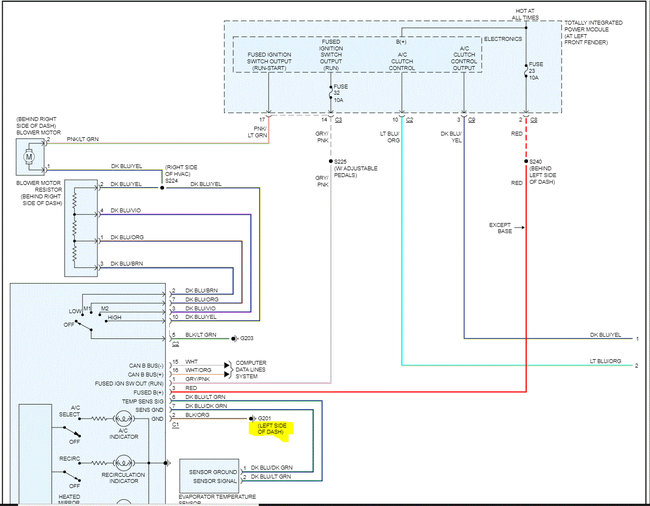Click the DK BLU/LT GRN label at pin 6
Image resolution: width=650 pixels, height=506 pixels.
pyautogui.click(x=205, y=397)
